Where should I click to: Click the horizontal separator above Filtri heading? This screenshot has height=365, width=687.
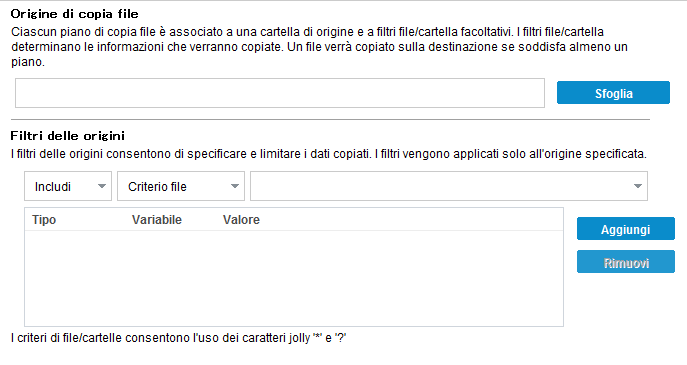[x=330, y=119]
